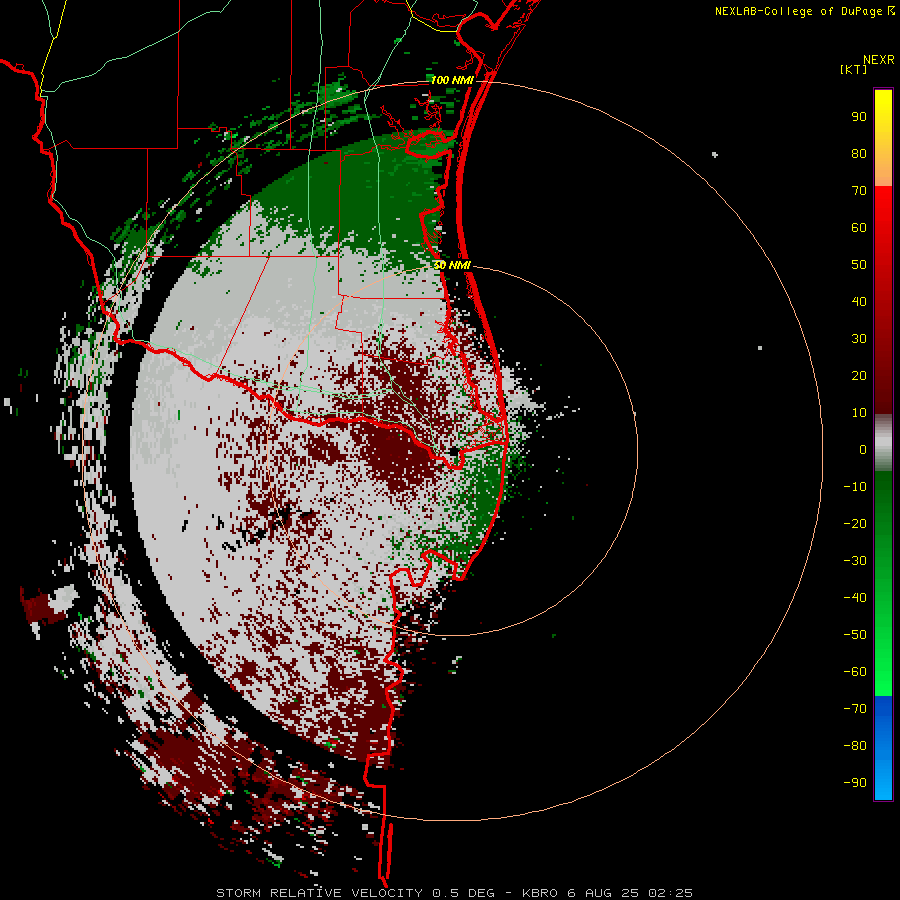Click the 40 value on velocity scale

(859, 302)
